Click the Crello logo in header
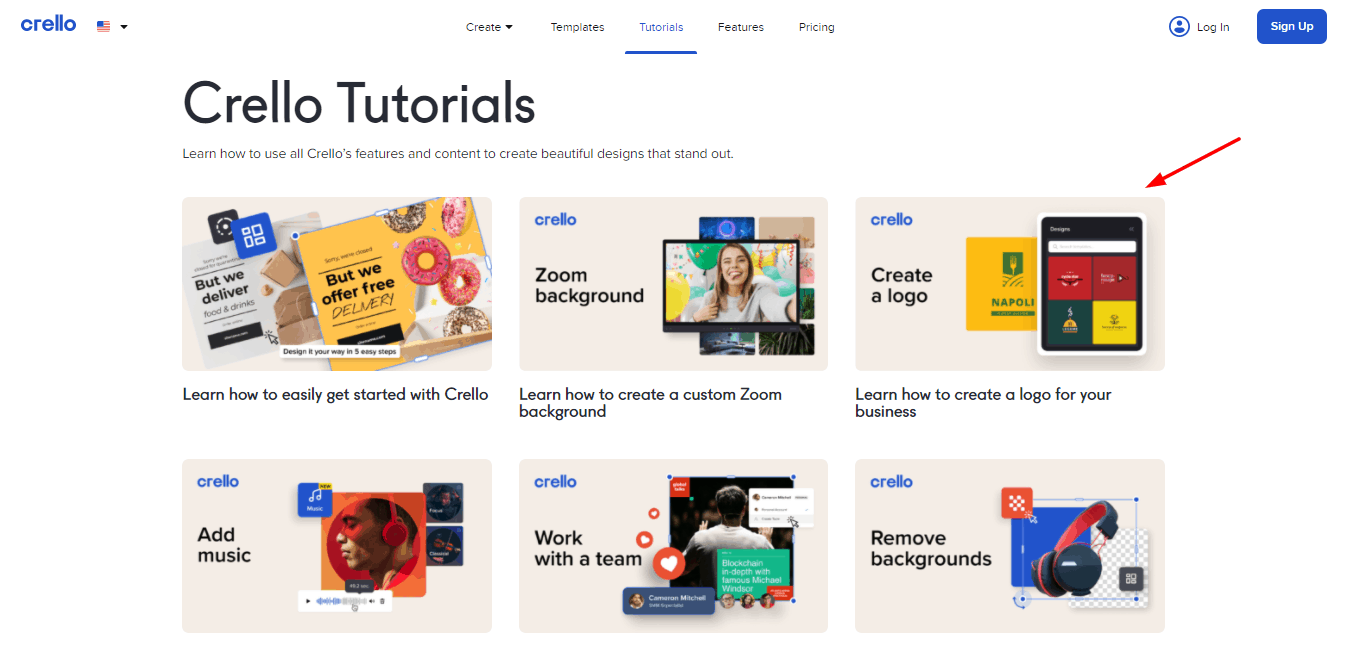 48,24
